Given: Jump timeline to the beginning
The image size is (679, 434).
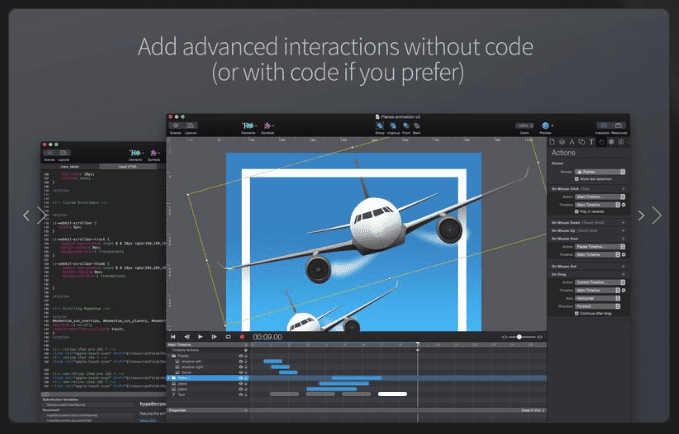Looking at the screenshot, I should click(x=173, y=337).
